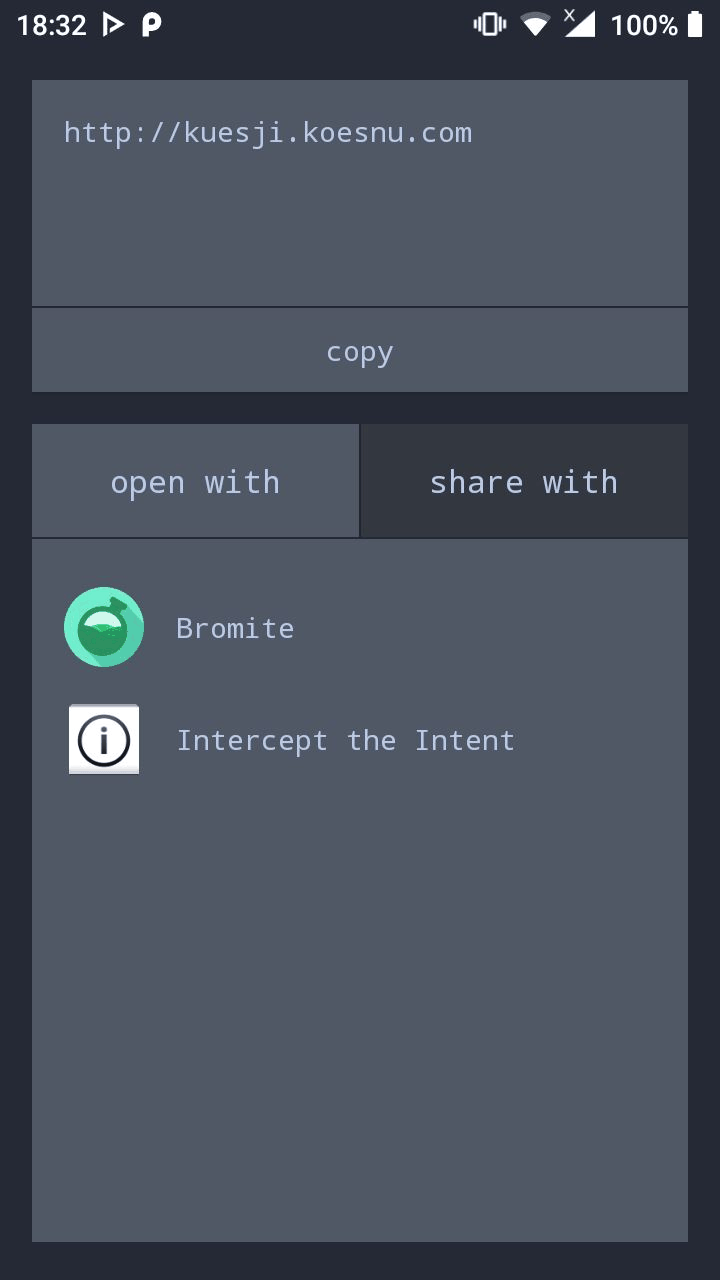Tap the play triangle status bar icon
This screenshot has width=720, height=1280.
112,23
